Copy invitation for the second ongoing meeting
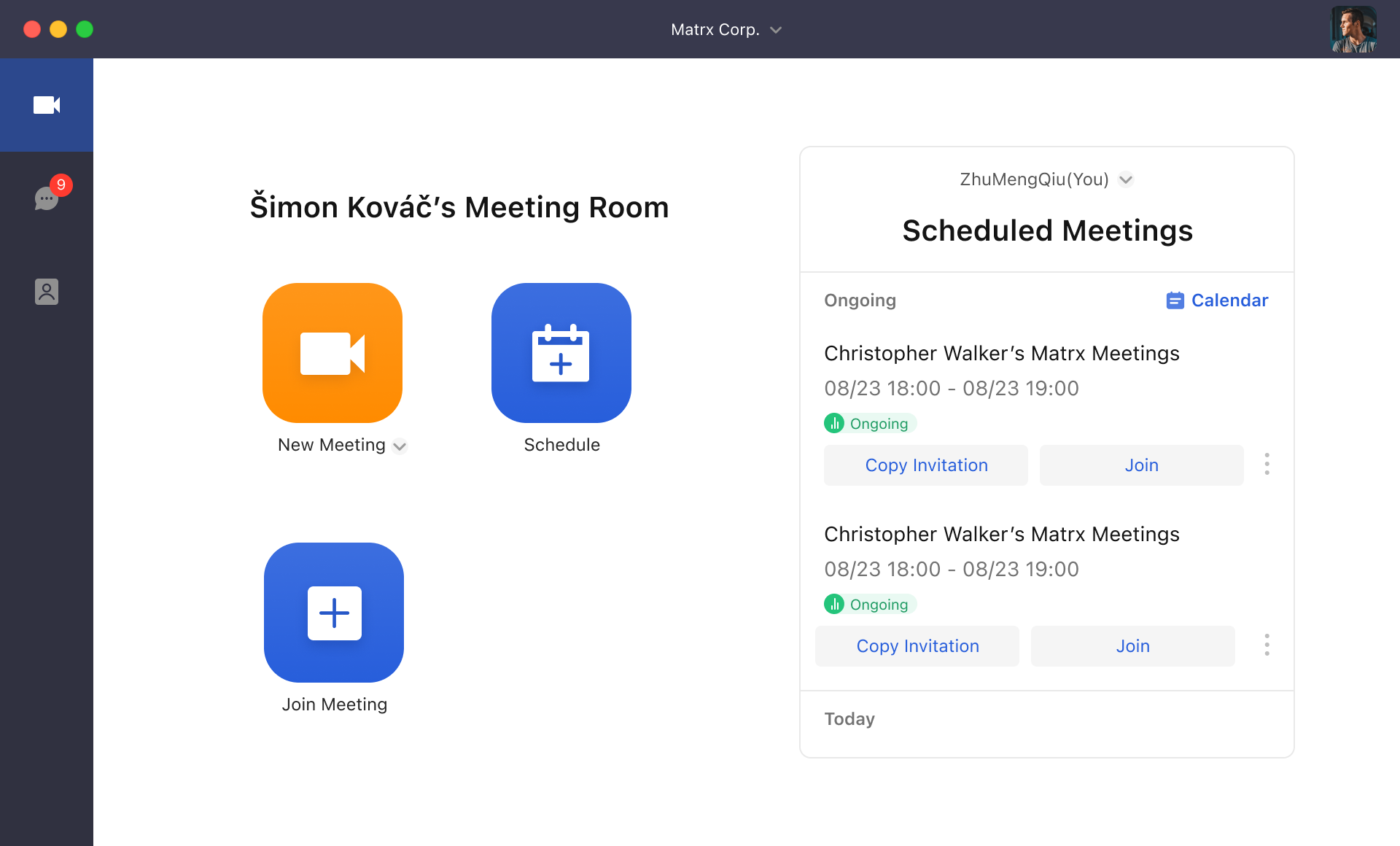This screenshot has width=1400, height=846. tap(917, 646)
